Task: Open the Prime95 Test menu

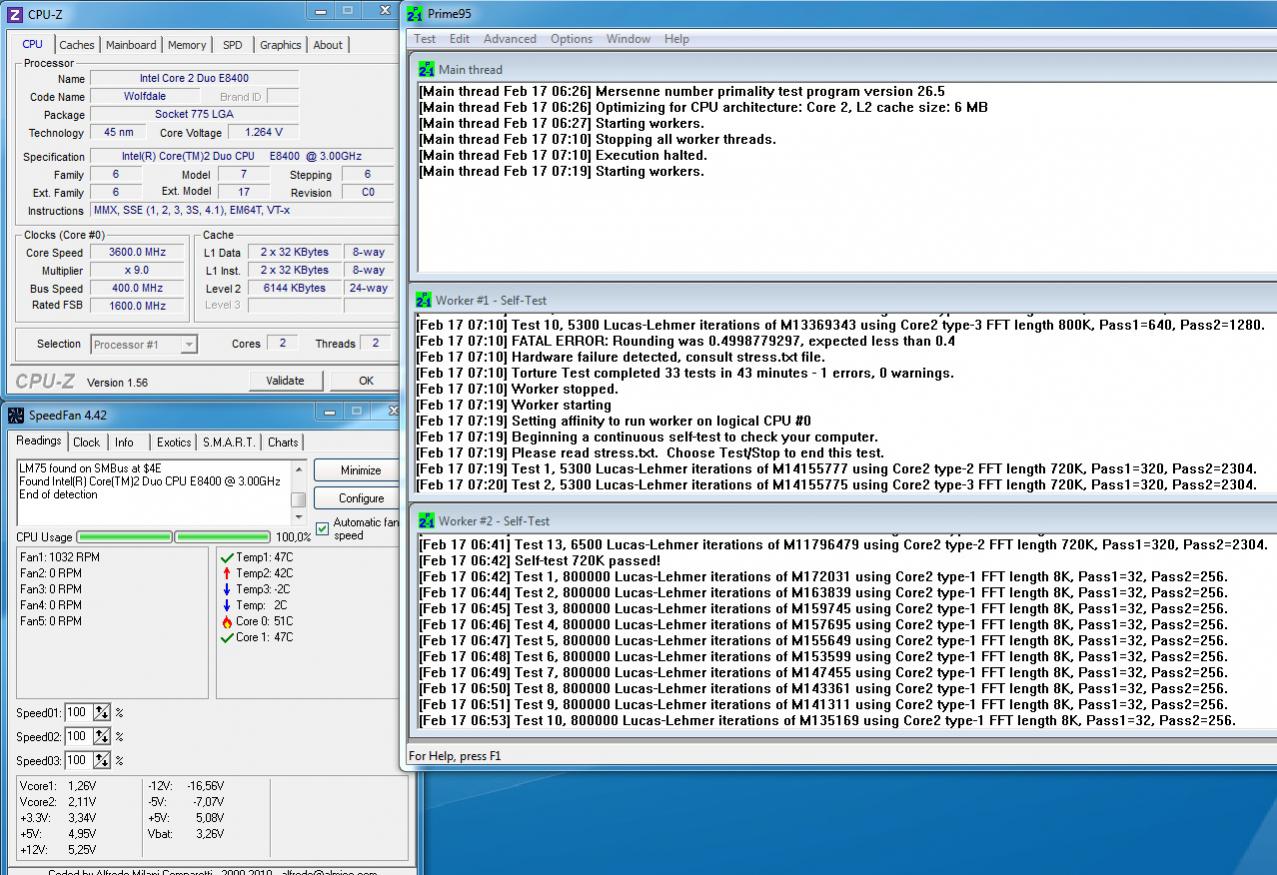Action: pos(425,39)
